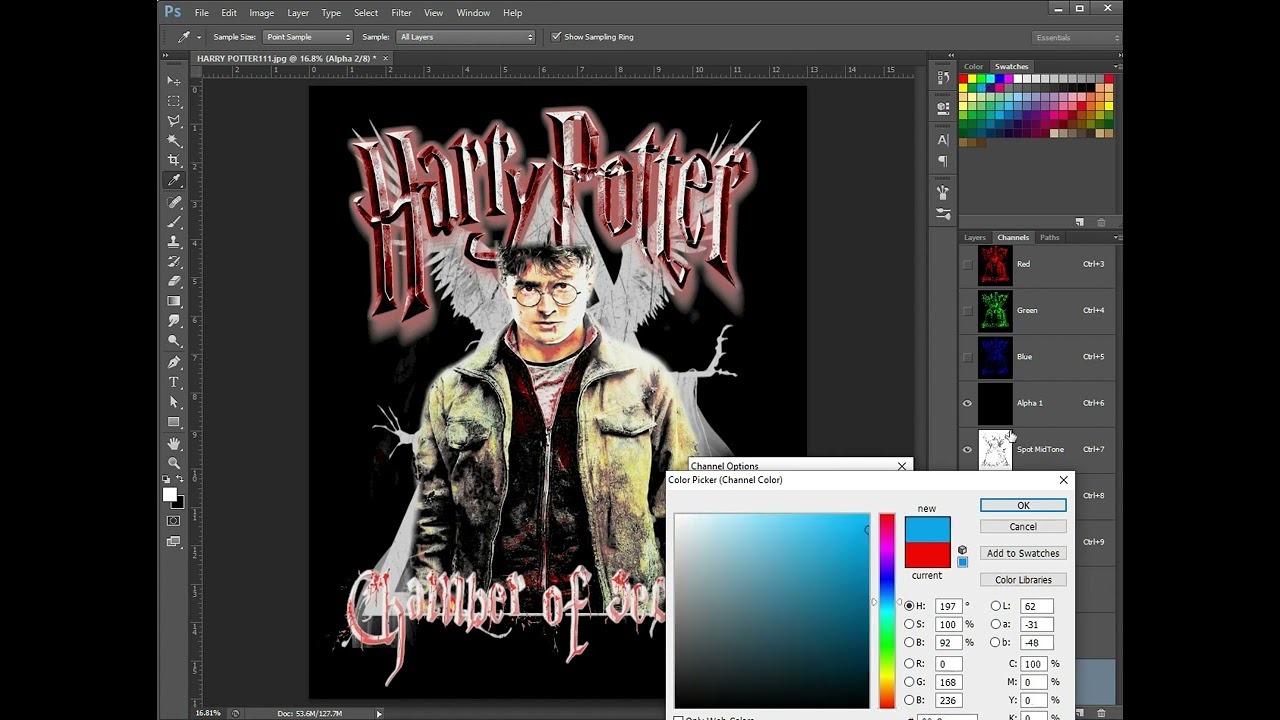
Task: Show the Blue channel visibility box
Action: click(967, 356)
